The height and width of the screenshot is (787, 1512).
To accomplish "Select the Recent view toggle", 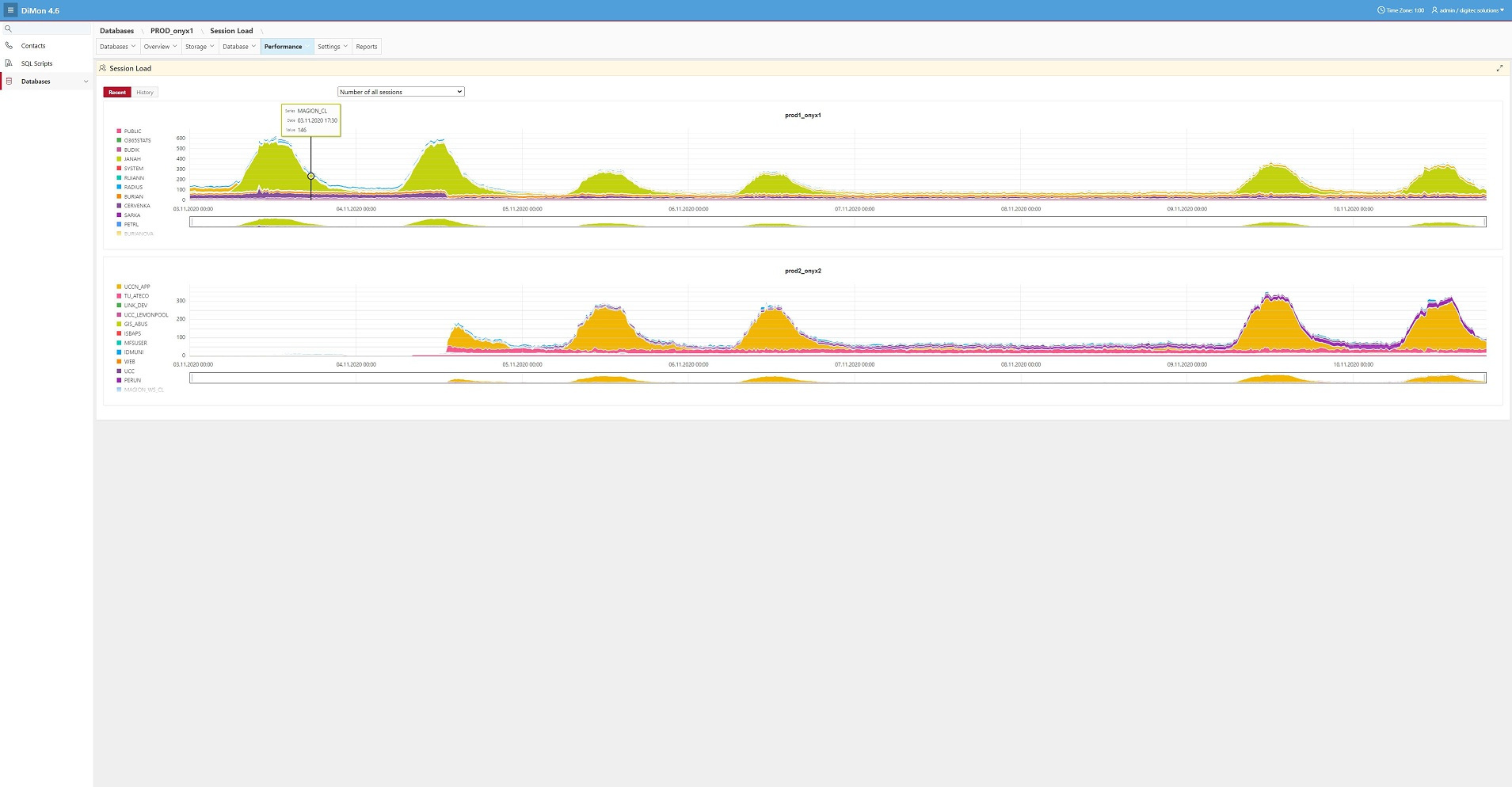I will point(117,93).
